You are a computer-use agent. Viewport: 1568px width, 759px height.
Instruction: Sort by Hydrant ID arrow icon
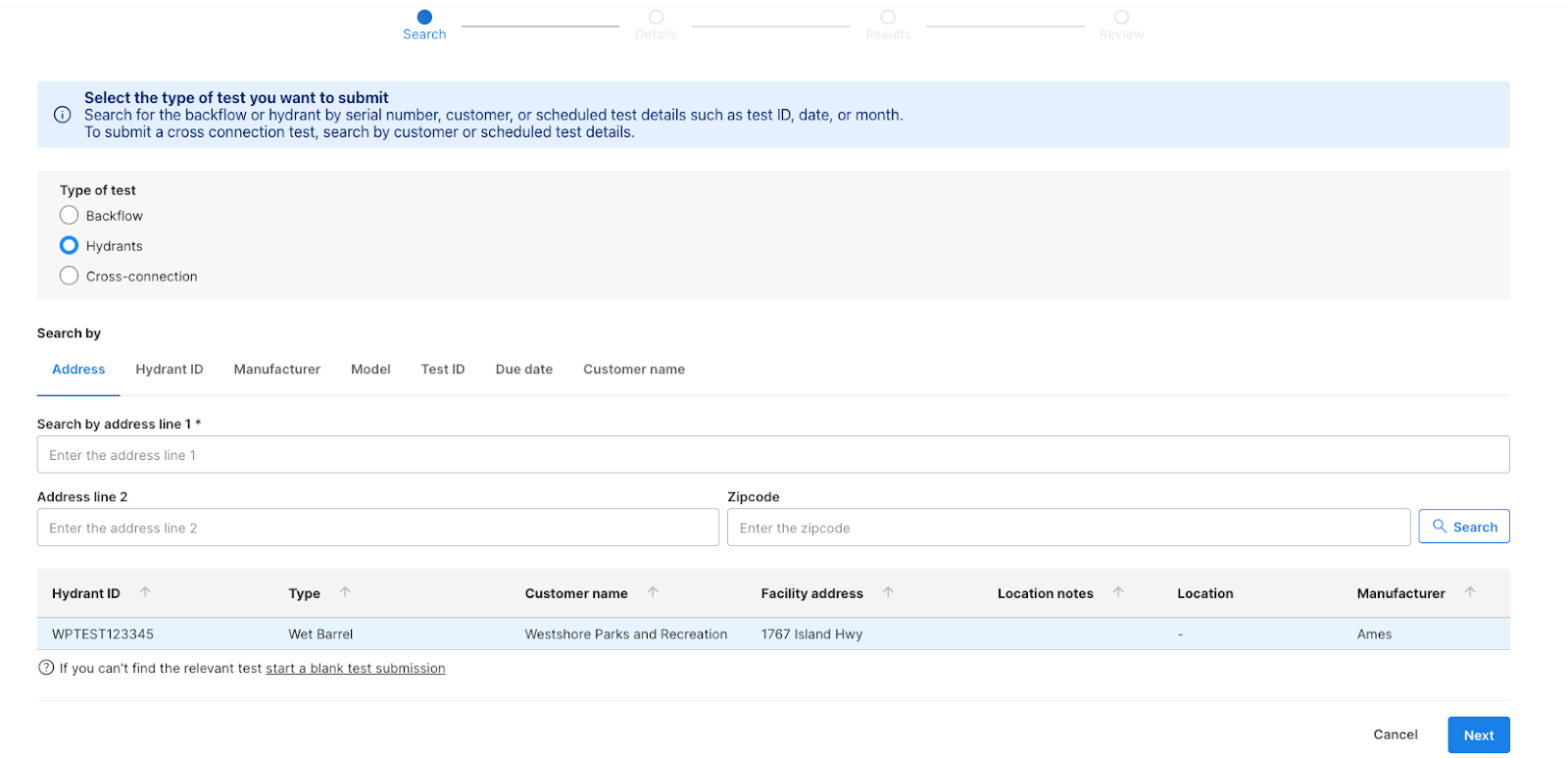[x=145, y=592]
